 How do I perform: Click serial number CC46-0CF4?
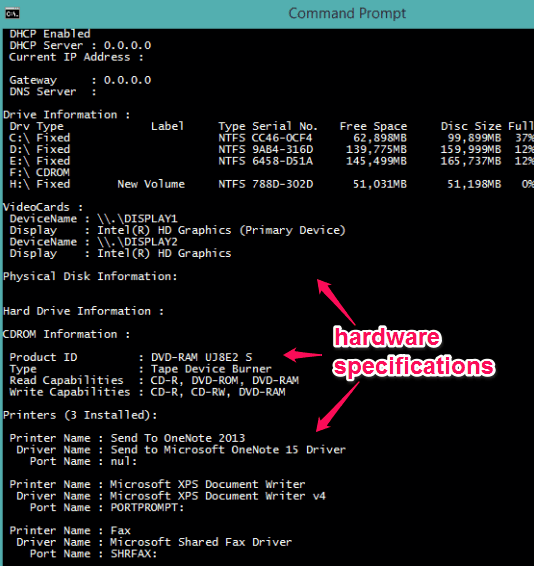click(282, 138)
